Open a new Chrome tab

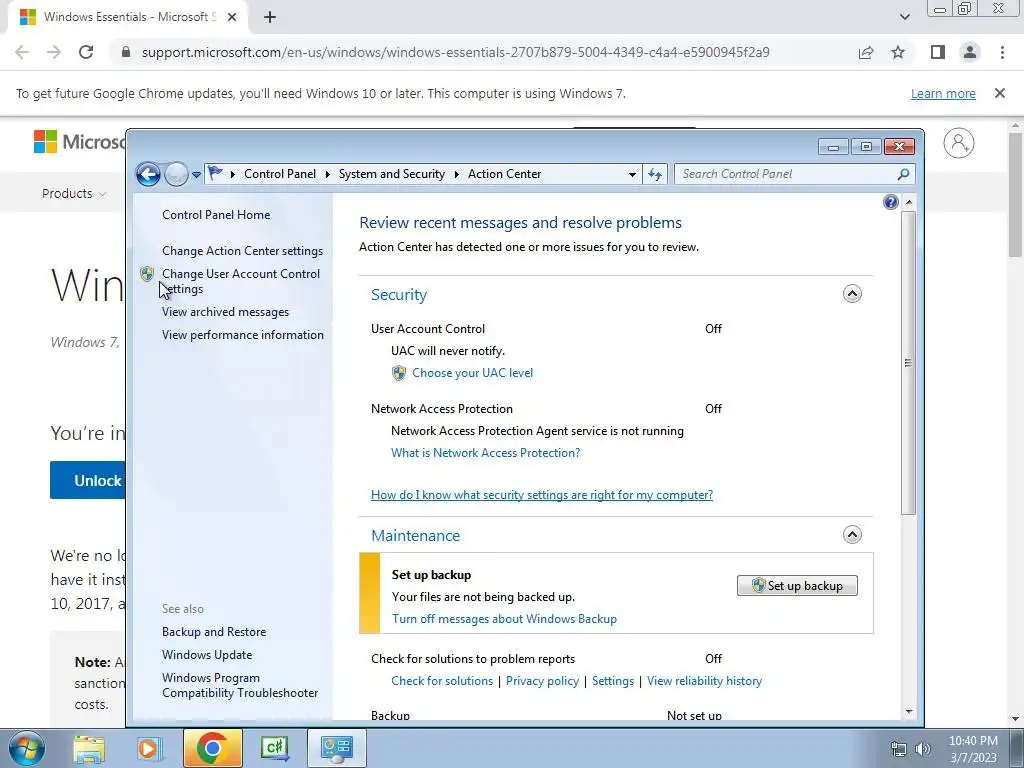(x=270, y=18)
